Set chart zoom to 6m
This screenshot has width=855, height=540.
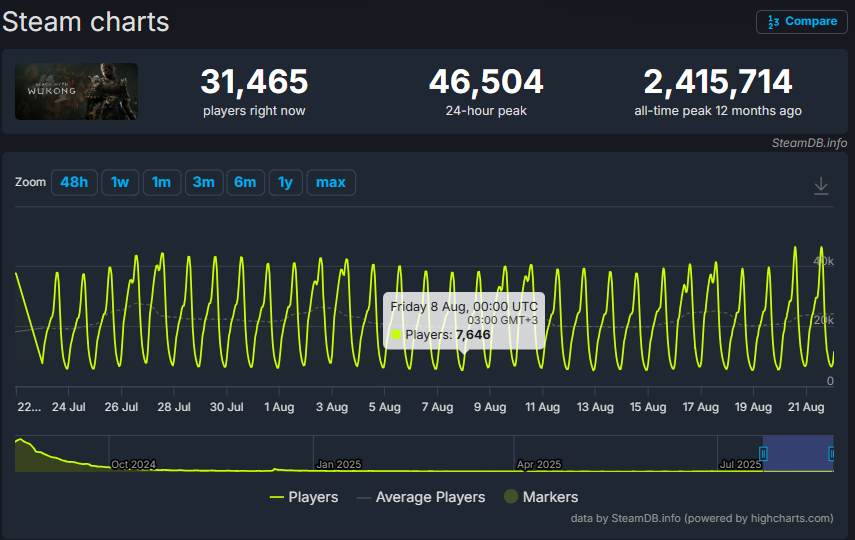tap(245, 182)
